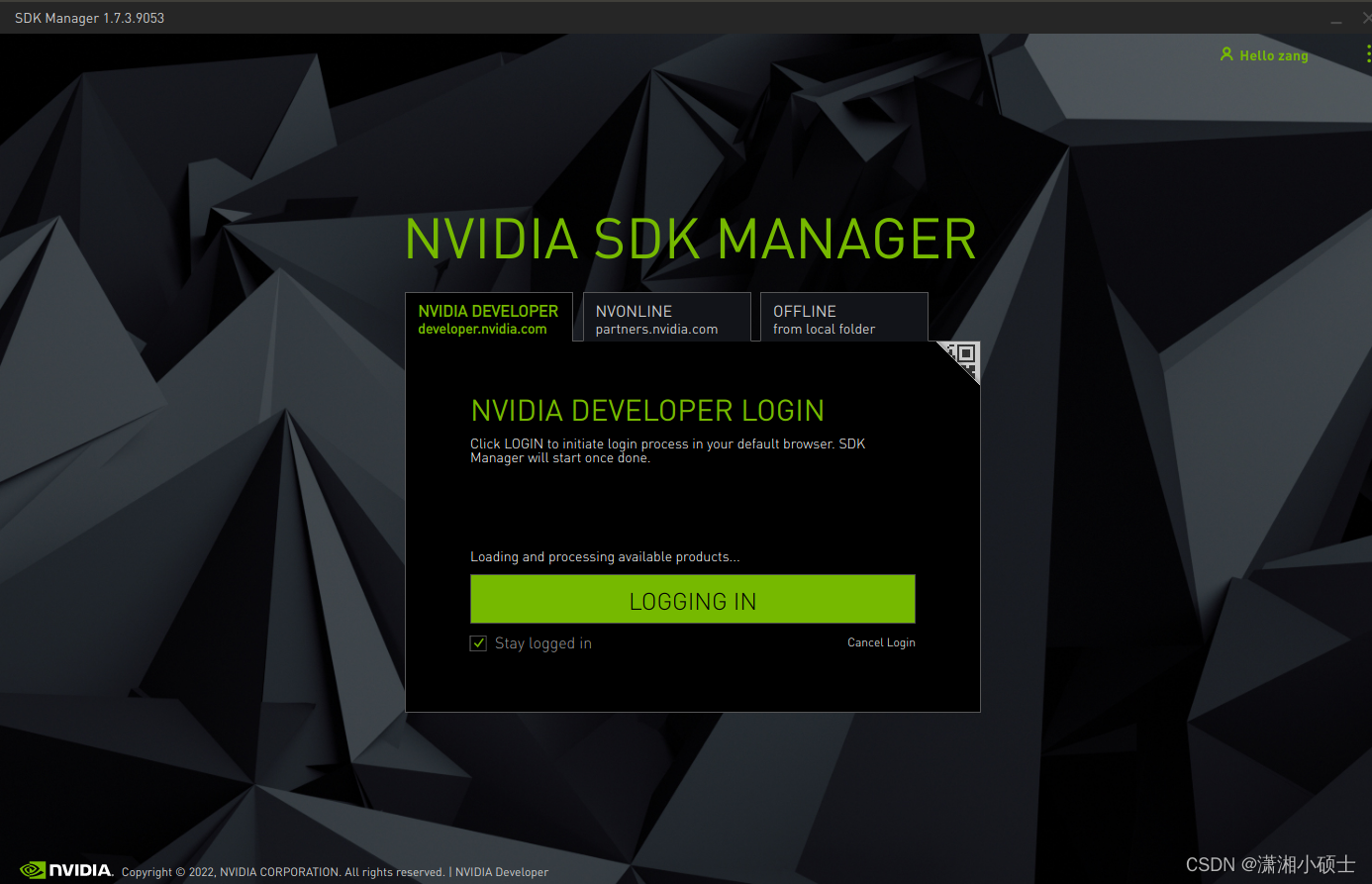Click the green LOGGING IN button
Screen dimensions: 1372x884
pyautogui.click(x=693, y=600)
